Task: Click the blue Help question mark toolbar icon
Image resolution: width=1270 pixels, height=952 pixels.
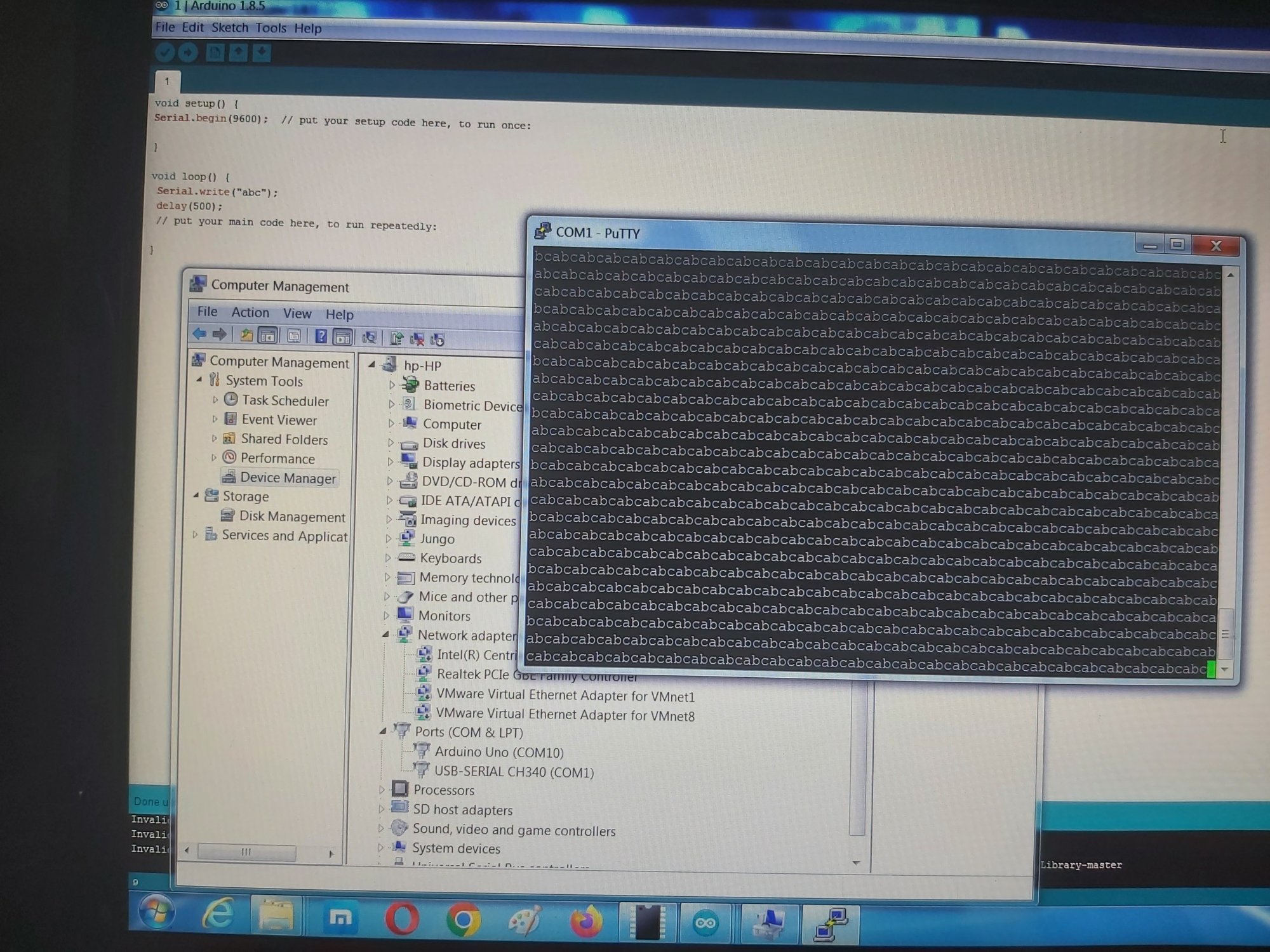Action: [321, 336]
